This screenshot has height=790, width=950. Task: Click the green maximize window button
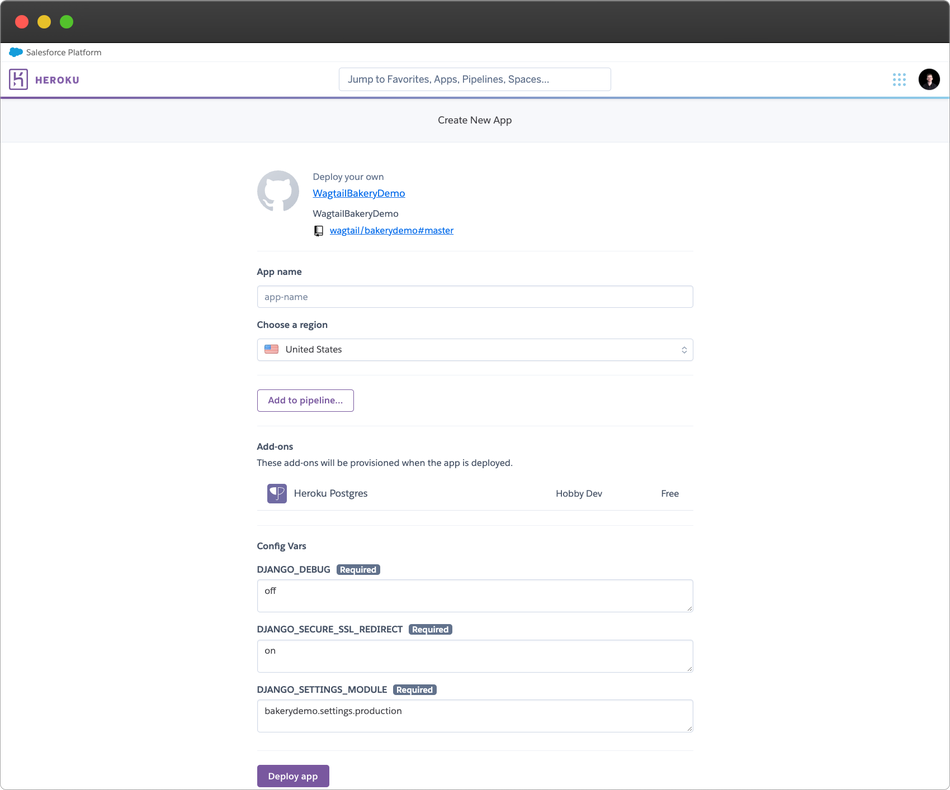[x=67, y=22]
